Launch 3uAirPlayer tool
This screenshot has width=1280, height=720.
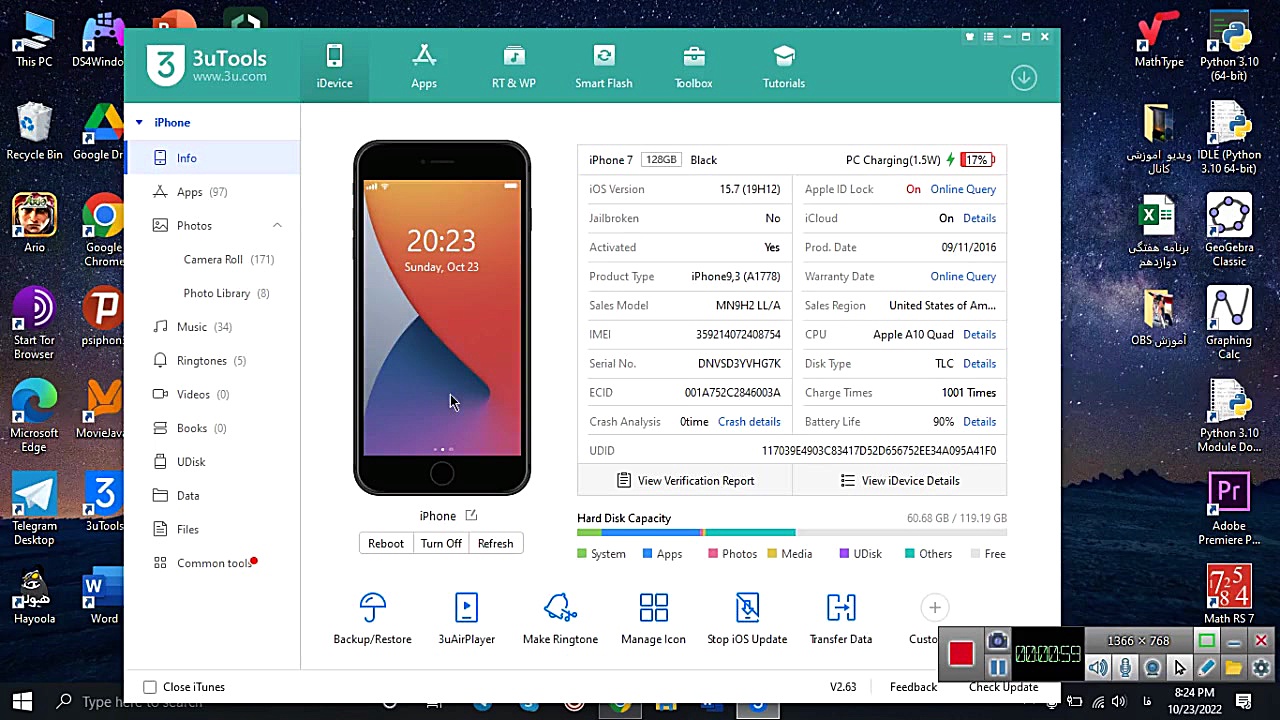click(x=466, y=618)
